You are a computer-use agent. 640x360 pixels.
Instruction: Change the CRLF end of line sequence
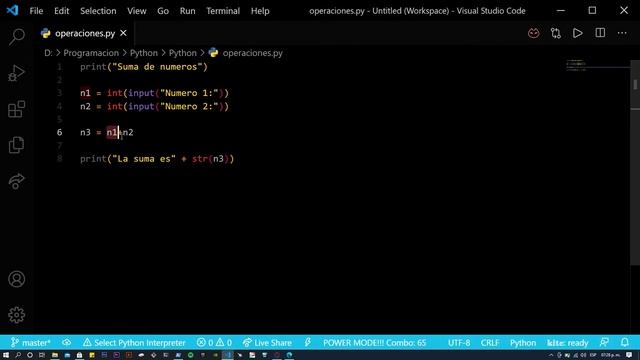point(490,342)
